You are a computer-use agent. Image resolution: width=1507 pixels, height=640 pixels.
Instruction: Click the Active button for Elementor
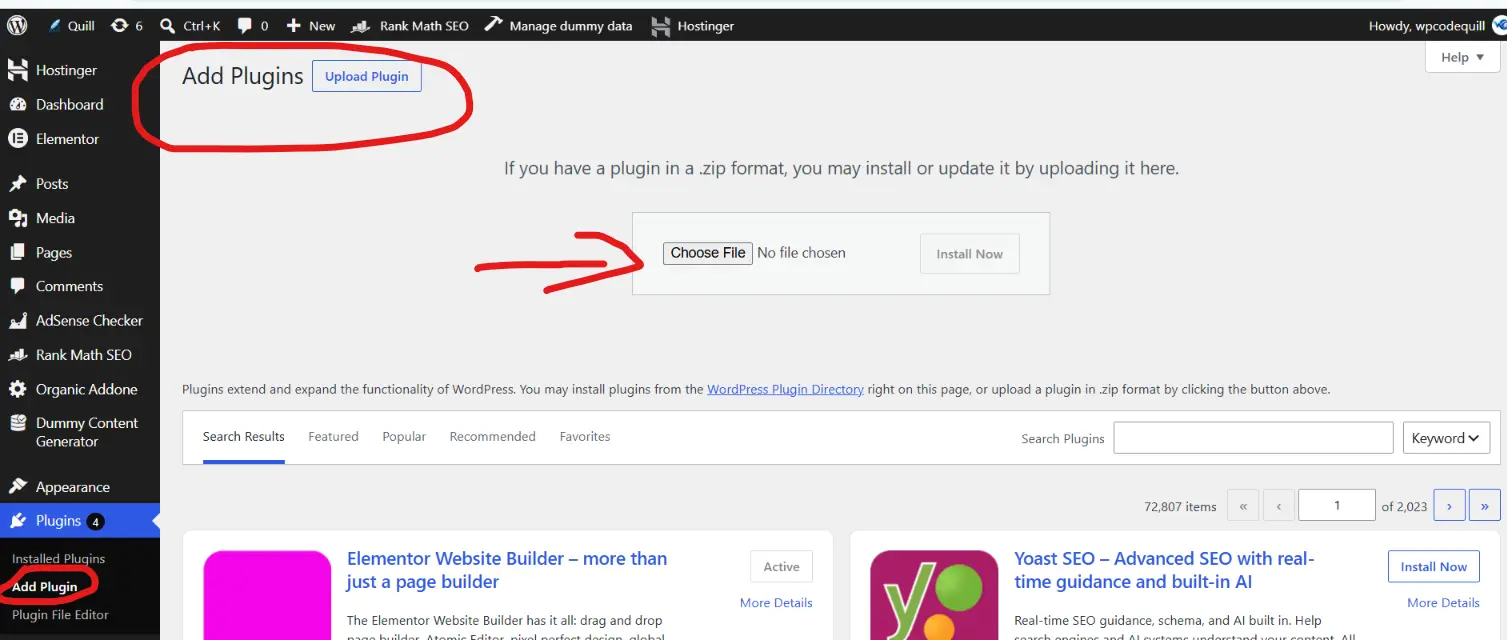tap(781, 567)
